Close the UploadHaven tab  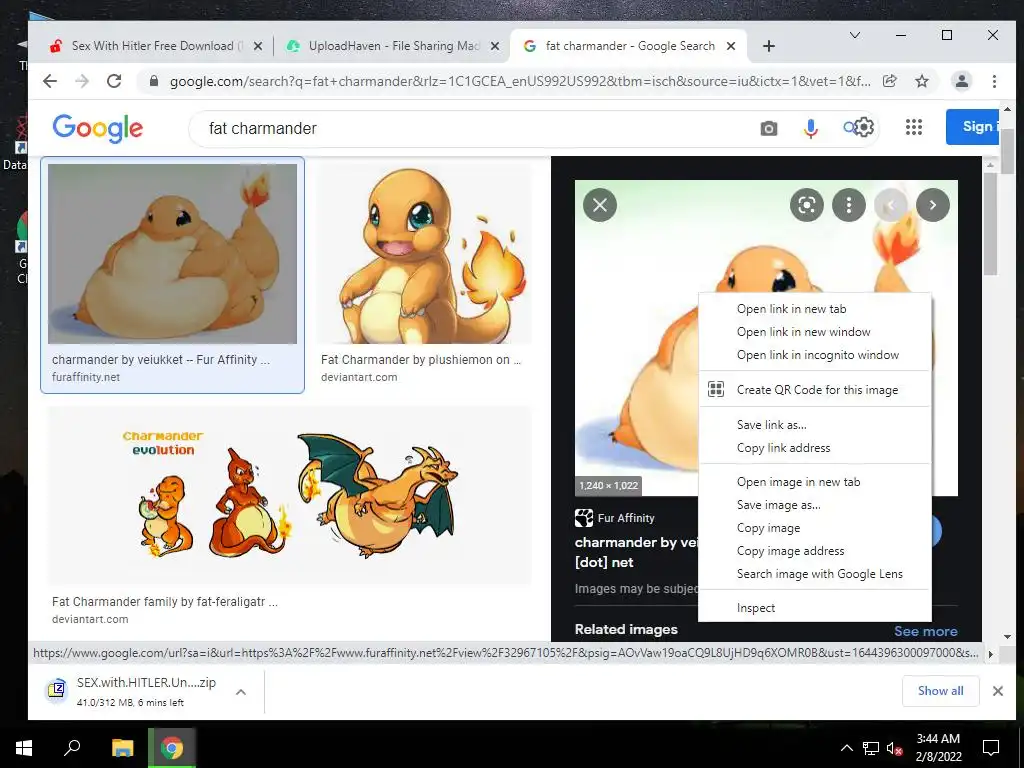[x=494, y=46]
